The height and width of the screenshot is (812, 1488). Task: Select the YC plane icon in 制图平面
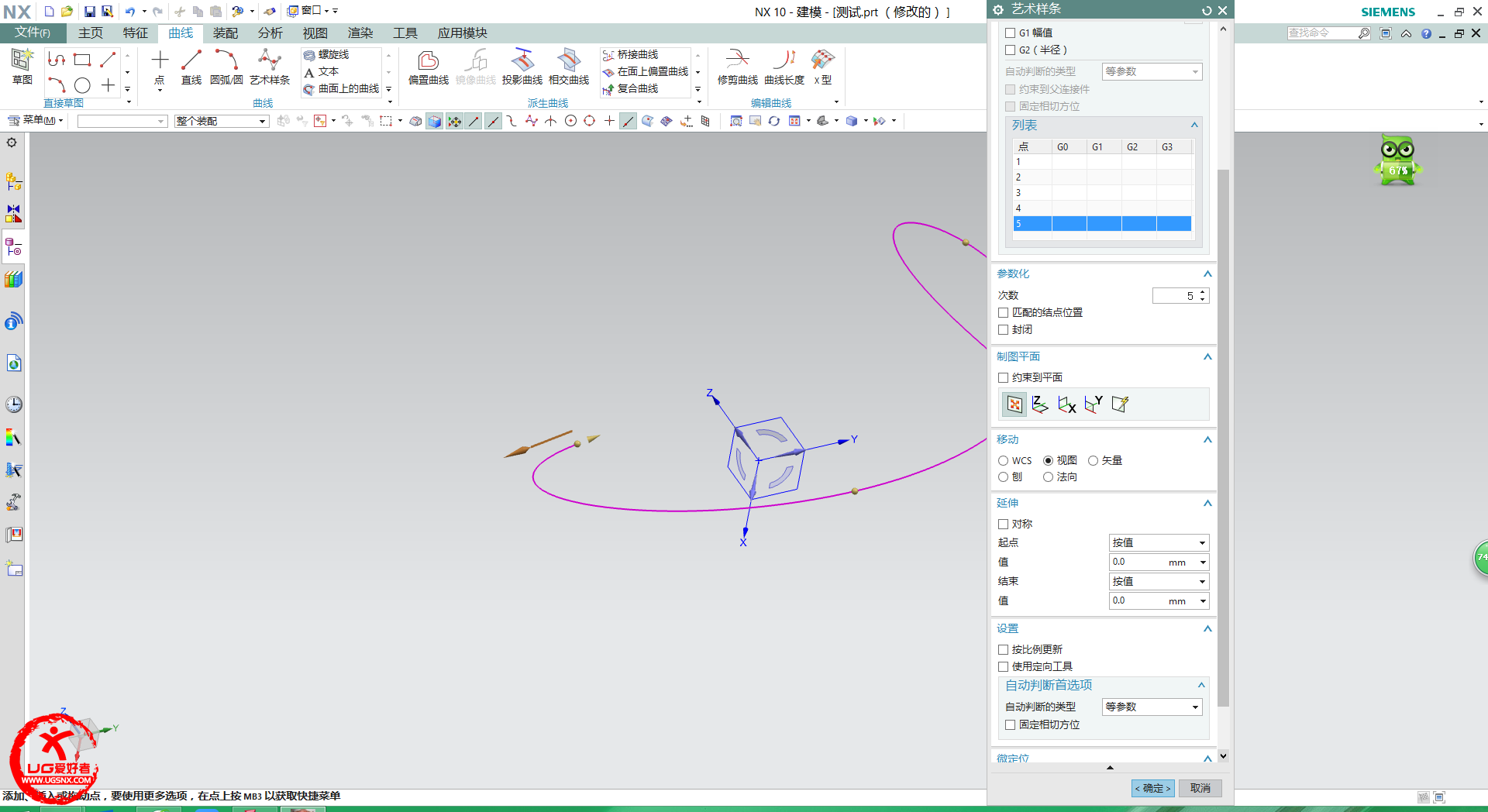[x=1094, y=404]
